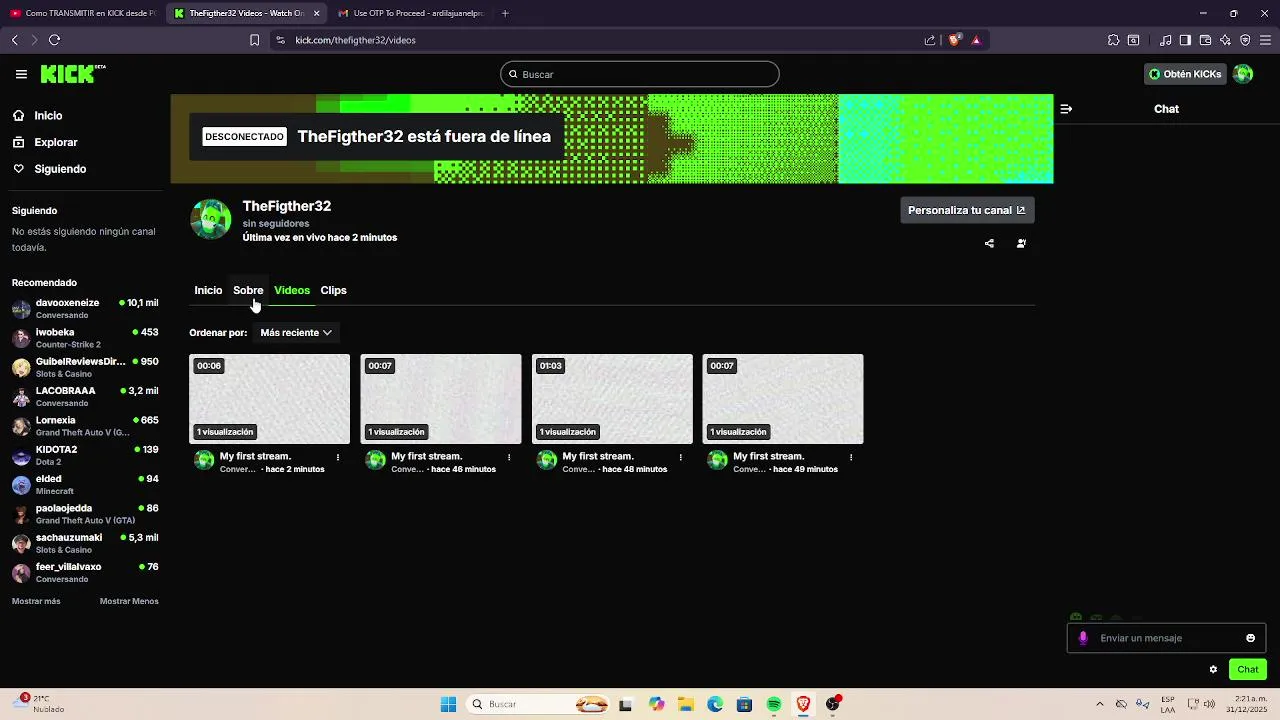Show hidden system tray icons chevron

pyautogui.click(x=1100, y=704)
